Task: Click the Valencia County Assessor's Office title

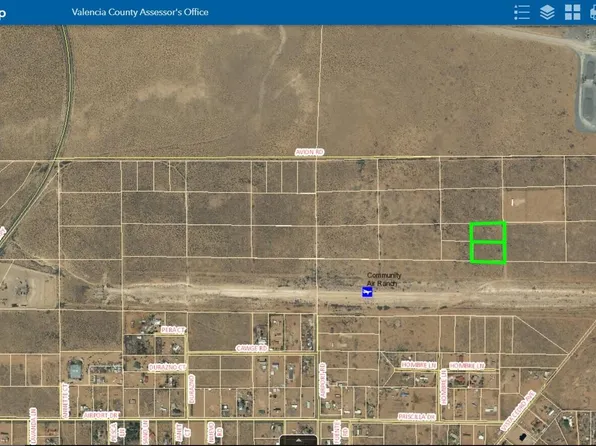Action: click(x=140, y=12)
